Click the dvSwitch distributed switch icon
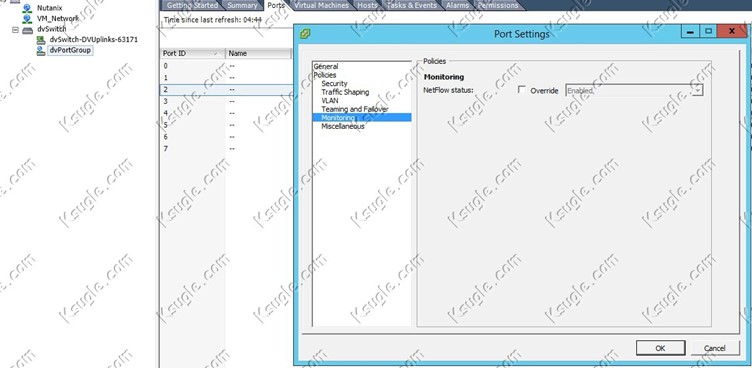The height and width of the screenshot is (368, 752). [x=28, y=29]
